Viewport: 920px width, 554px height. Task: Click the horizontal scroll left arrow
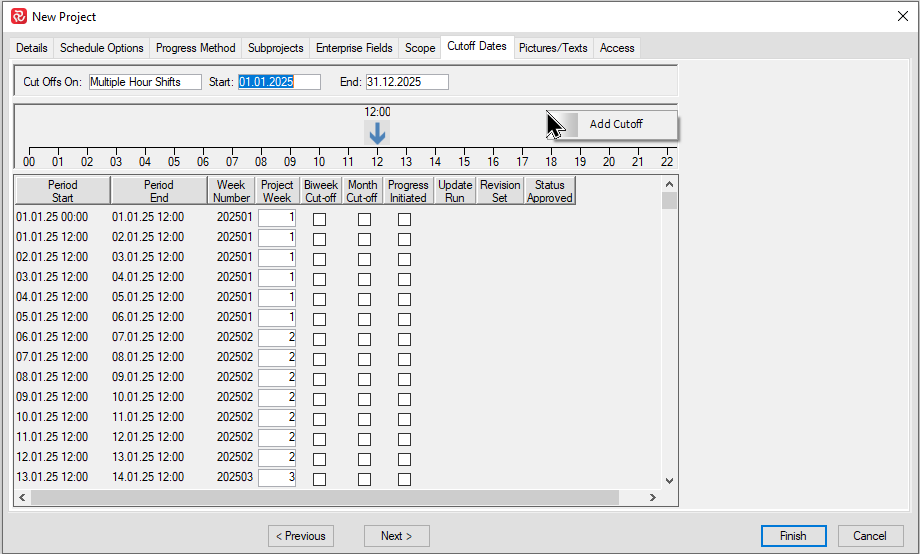coord(22,498)
